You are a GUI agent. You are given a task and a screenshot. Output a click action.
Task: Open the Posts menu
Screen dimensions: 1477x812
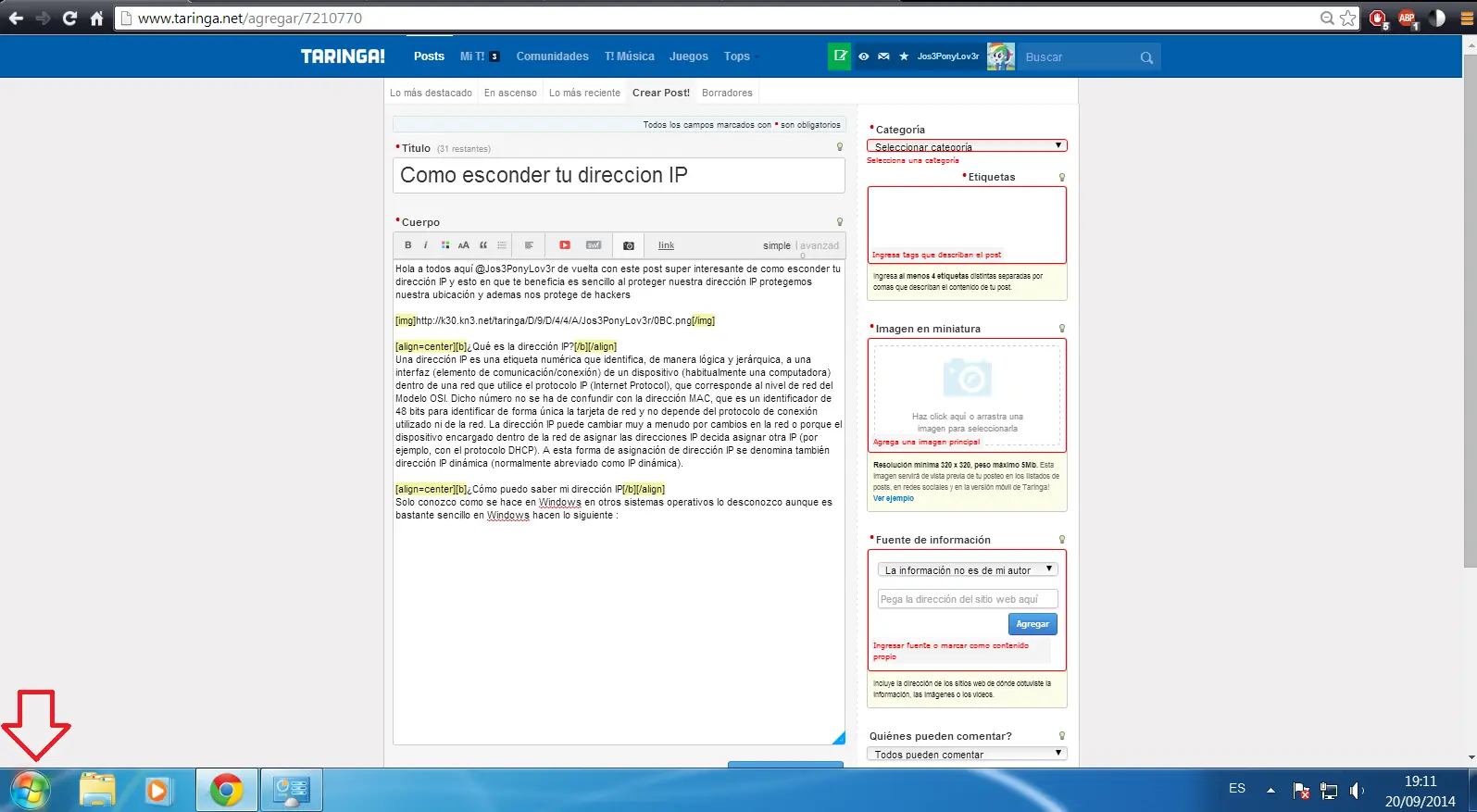point(429,56)
